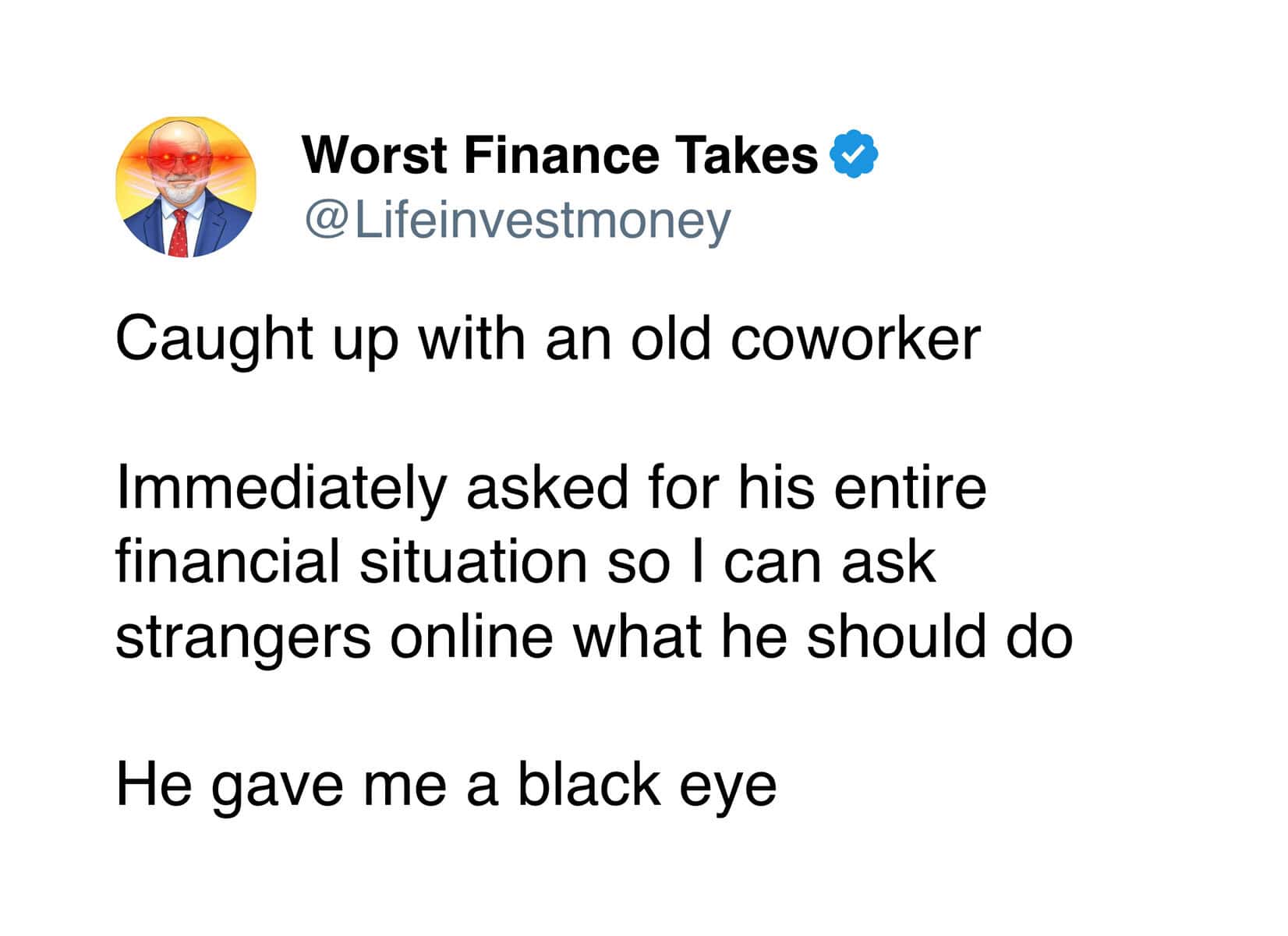
Task: Click the red tie in the avatar
Action: click(x=180, y=231)
